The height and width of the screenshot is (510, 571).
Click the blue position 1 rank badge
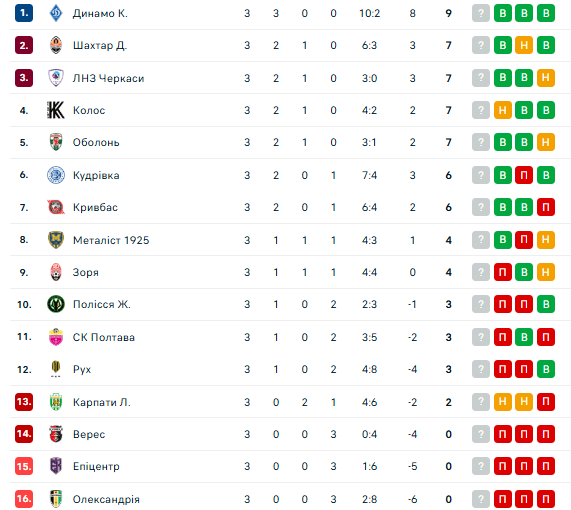[x=24, y=13]
